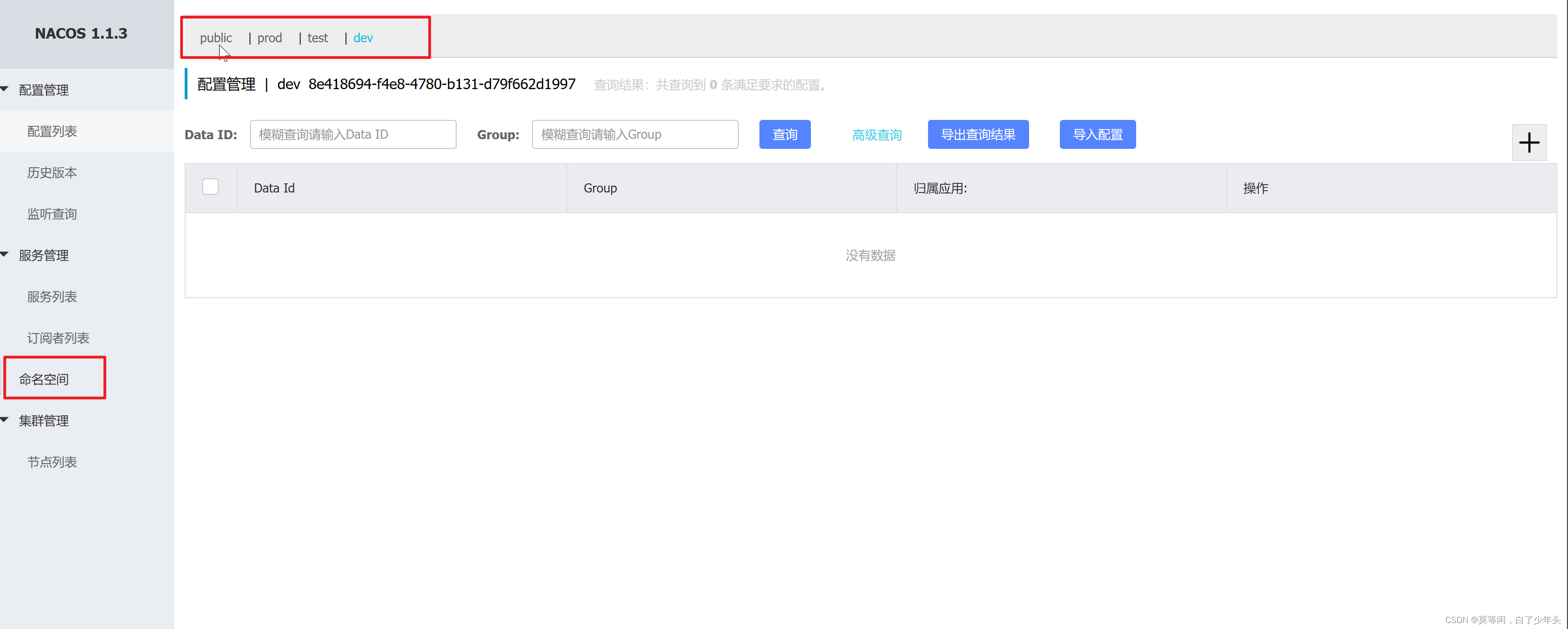Open the 命名空间 menu item

tap(44, 380)
